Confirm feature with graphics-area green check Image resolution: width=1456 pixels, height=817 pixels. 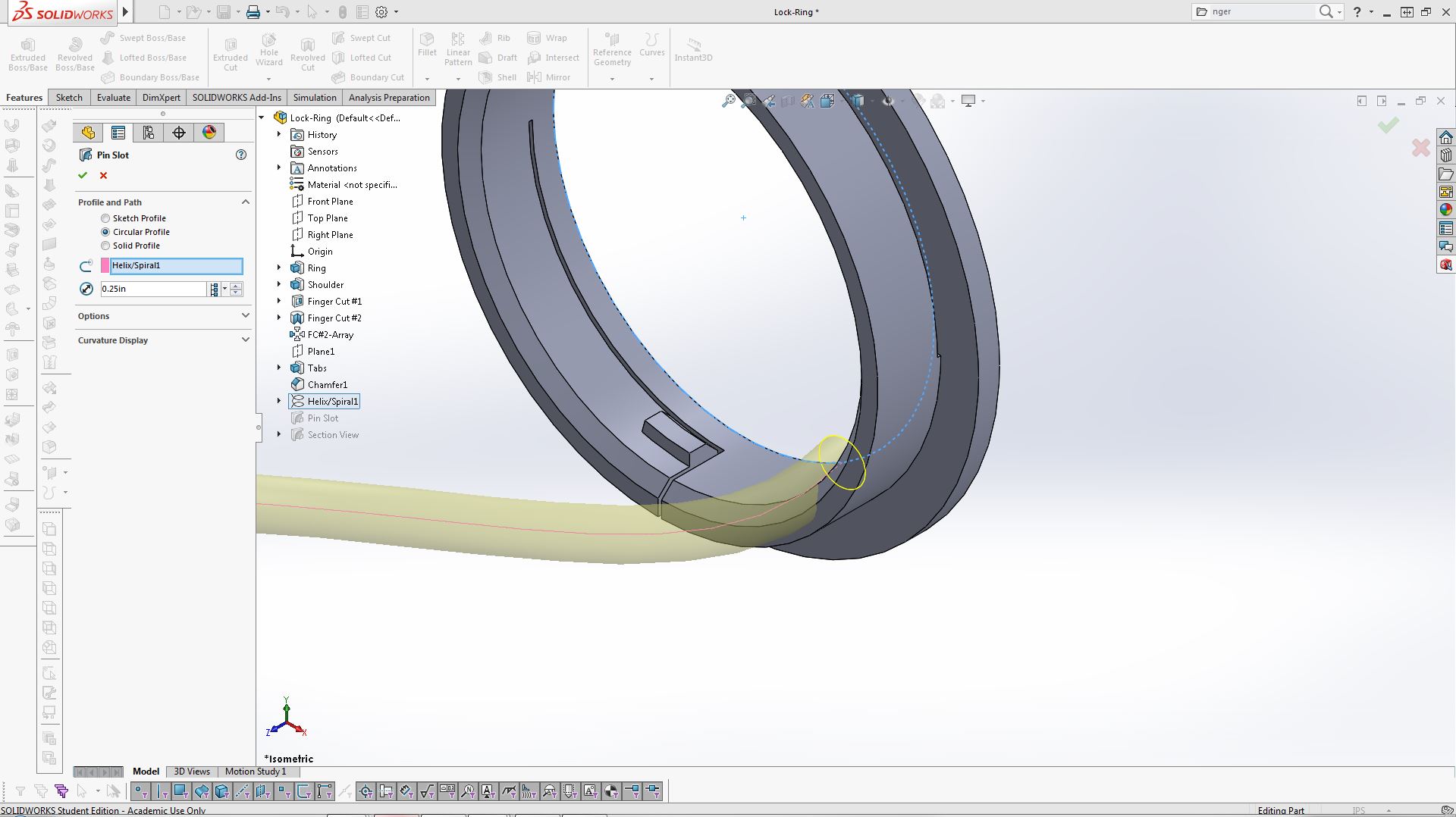tap(1389, 125)
